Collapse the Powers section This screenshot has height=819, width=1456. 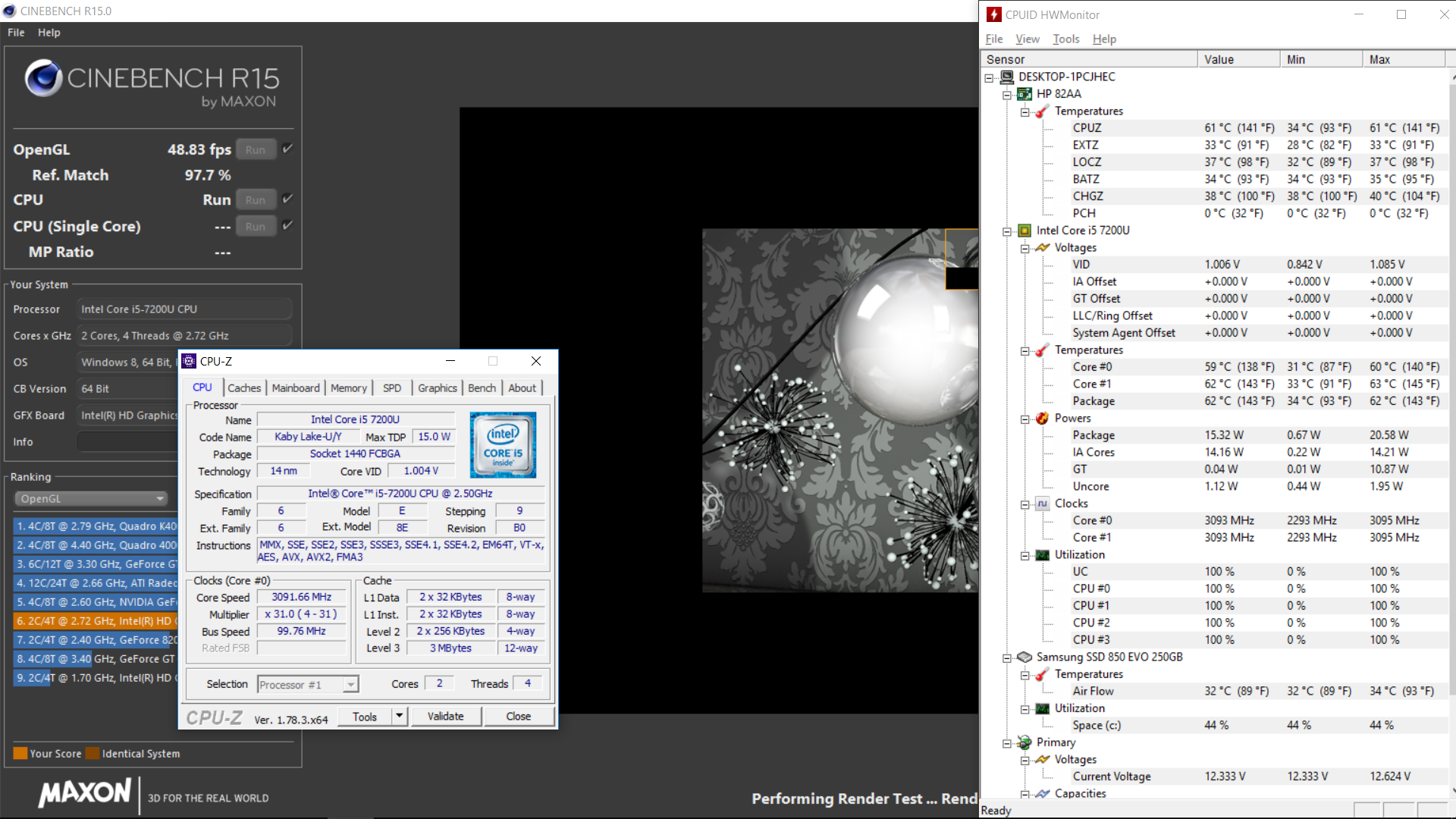tap(1025, 419)
